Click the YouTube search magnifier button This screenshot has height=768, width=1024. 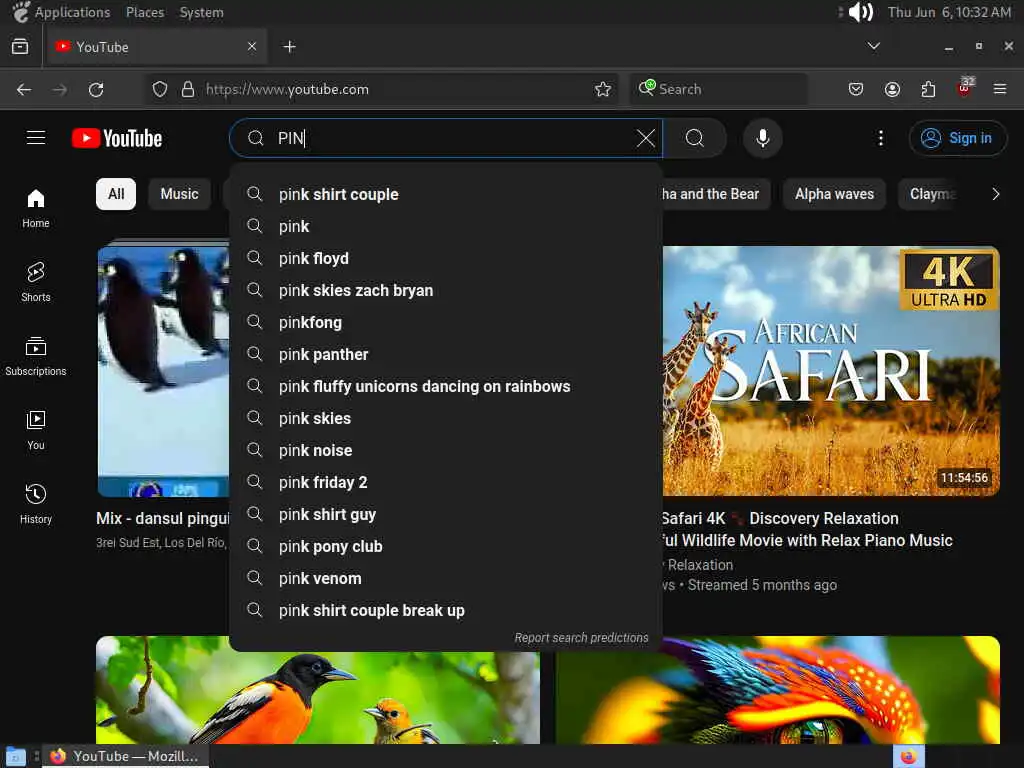(x=695, y=138)
